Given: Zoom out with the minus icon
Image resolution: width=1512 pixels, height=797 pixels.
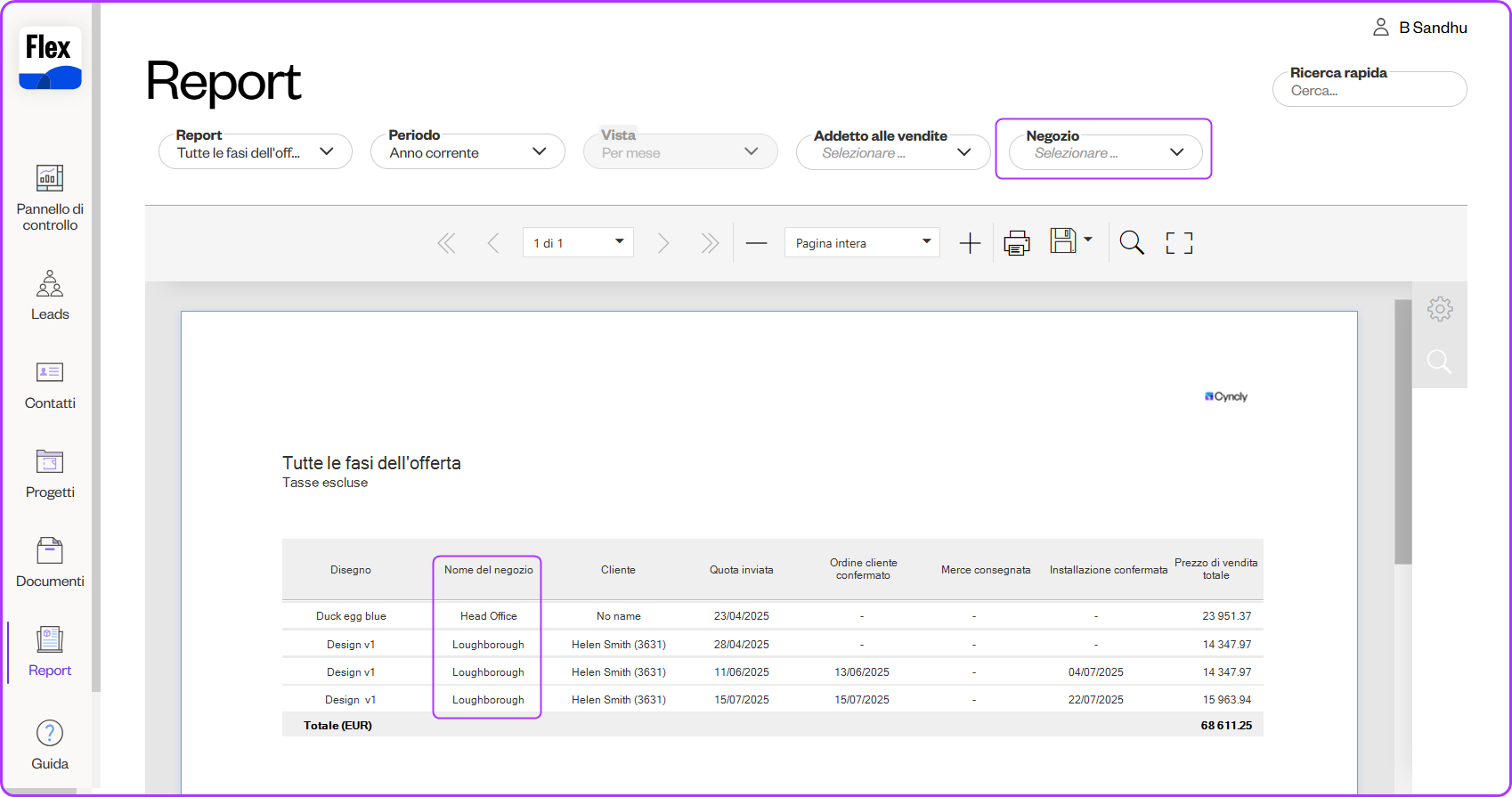Looking at the screenshot, I should tap(756, 243).
